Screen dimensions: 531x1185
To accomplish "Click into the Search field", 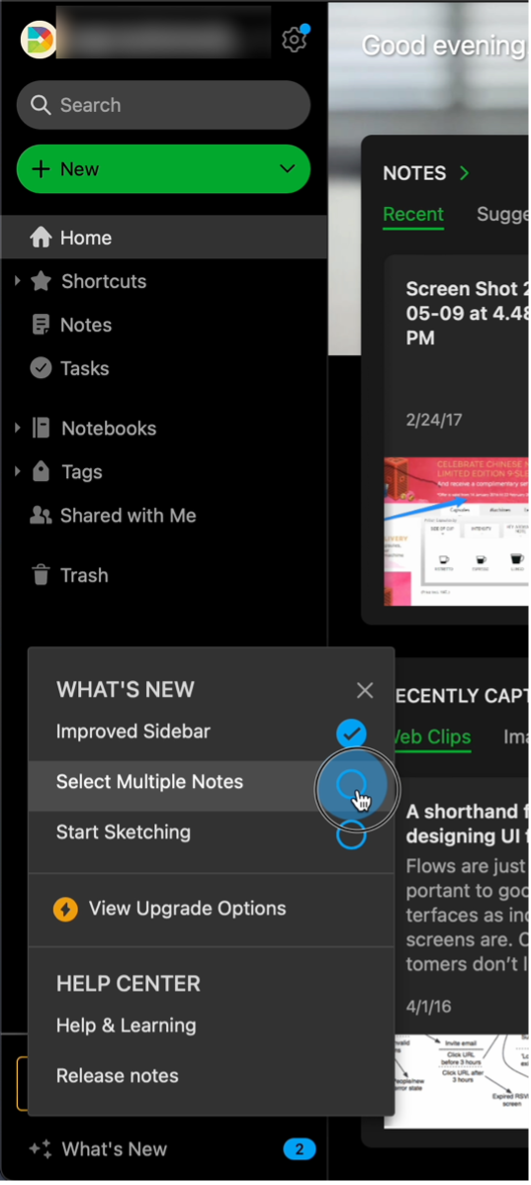I will pos(163,105).
